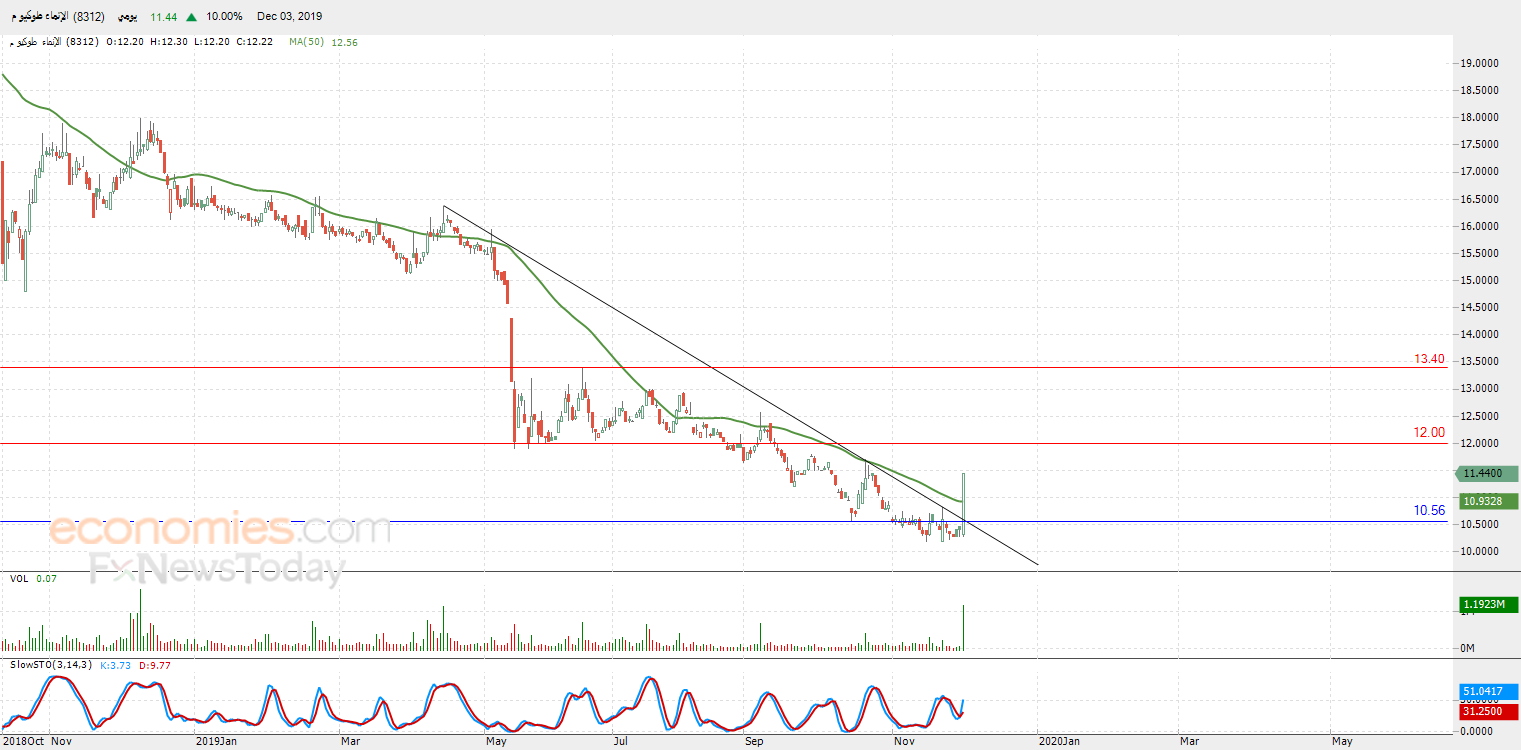Click the 2019Jan date axis label
The height and width of the screenshot is (750, 1521).
click(216, 742)
